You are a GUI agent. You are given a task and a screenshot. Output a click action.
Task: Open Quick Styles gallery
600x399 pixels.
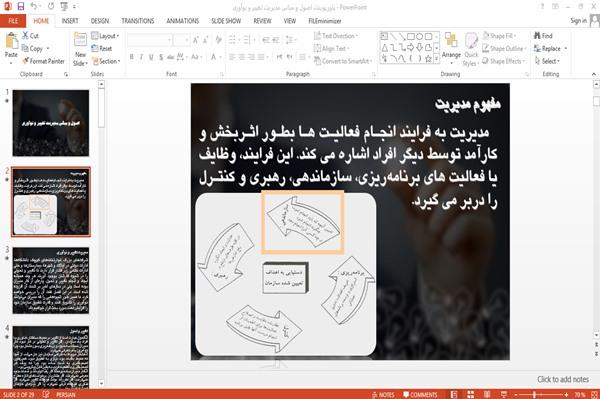[x=471, y=50]
